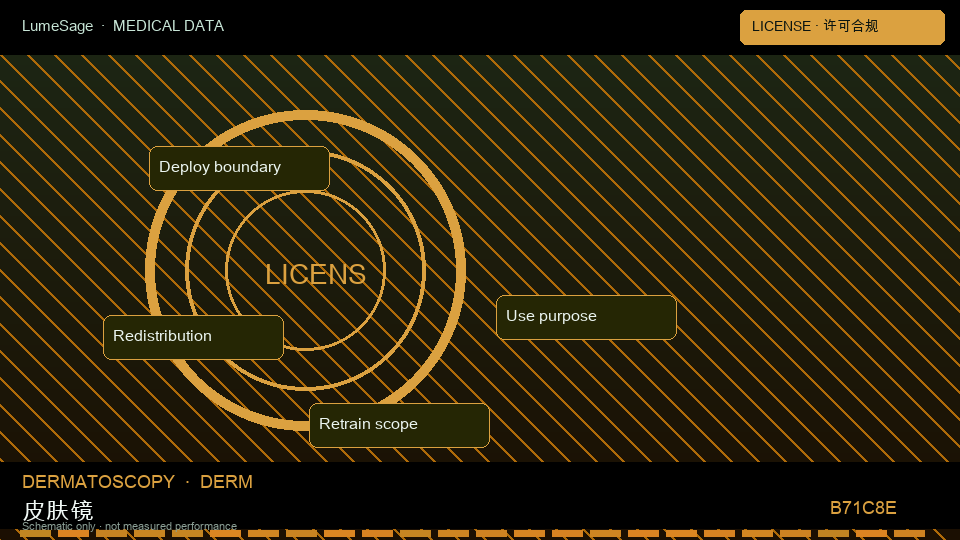Screen dimensions: 960x540
Task: Select the Deploy boundary label
Action: point(239,168)
